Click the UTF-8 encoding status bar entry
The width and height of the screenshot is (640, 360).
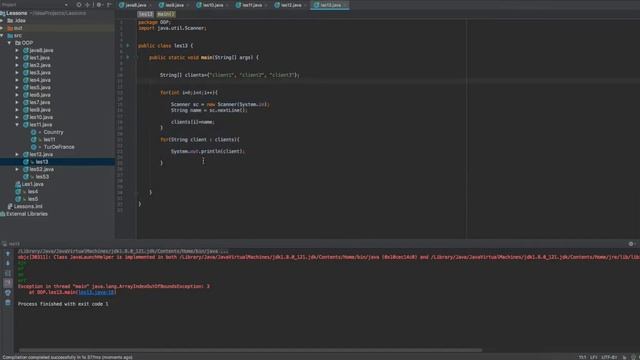pos(609,357)
